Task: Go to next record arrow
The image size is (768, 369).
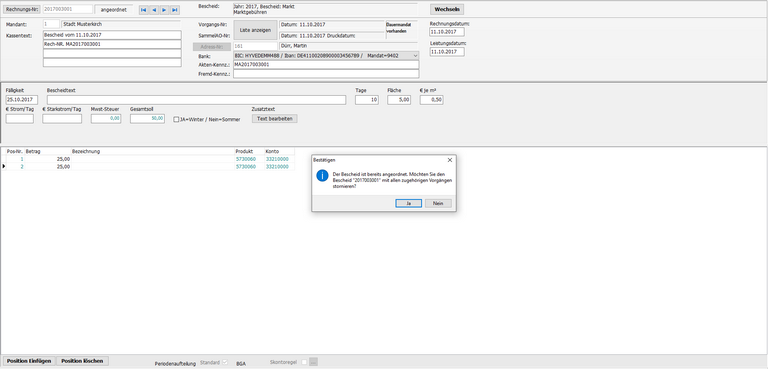Action: point(164,10)
